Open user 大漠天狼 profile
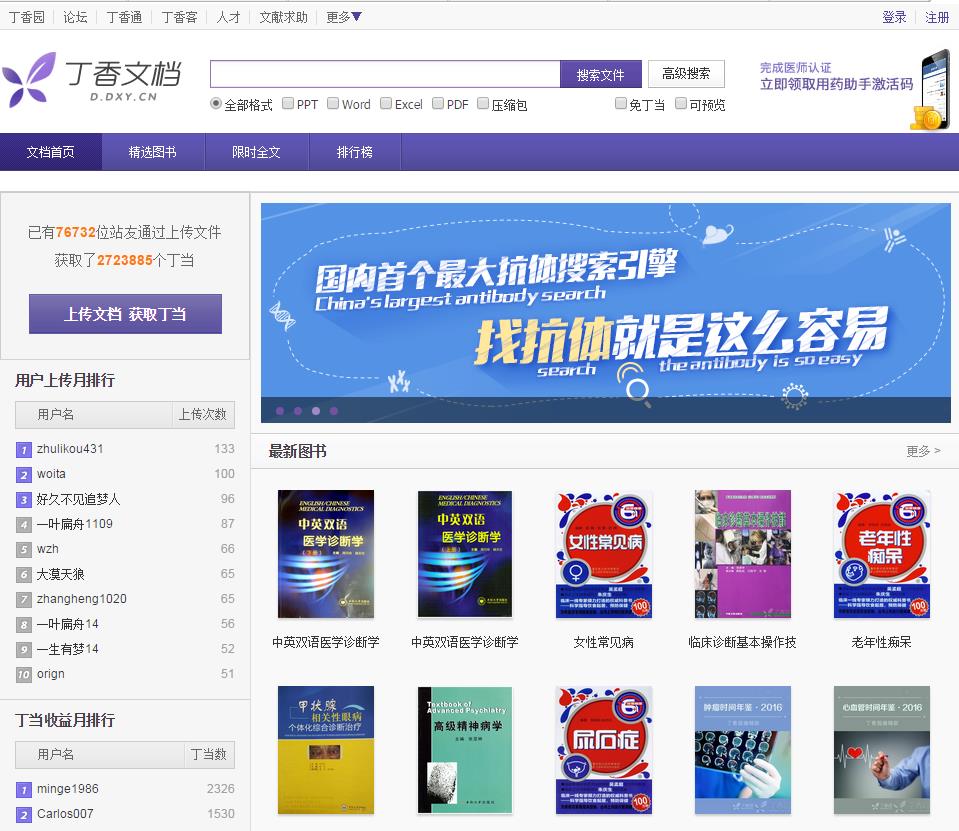 pyautogui.click(x=61, y=574)
